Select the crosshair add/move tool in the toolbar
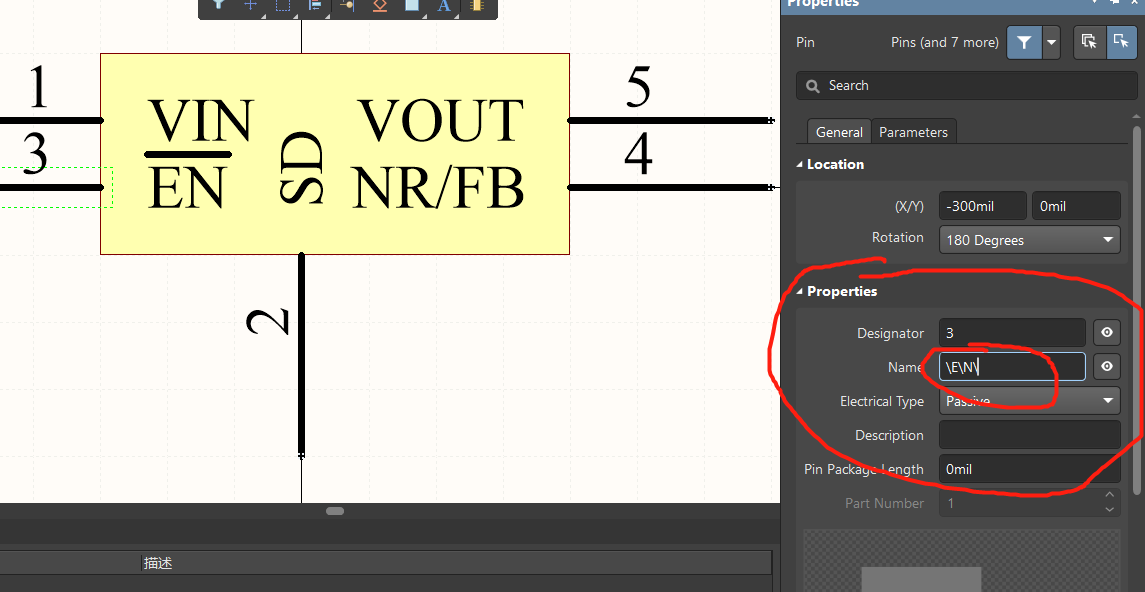The height and width of the screenshot is (592, 1145). coord(250,5)
